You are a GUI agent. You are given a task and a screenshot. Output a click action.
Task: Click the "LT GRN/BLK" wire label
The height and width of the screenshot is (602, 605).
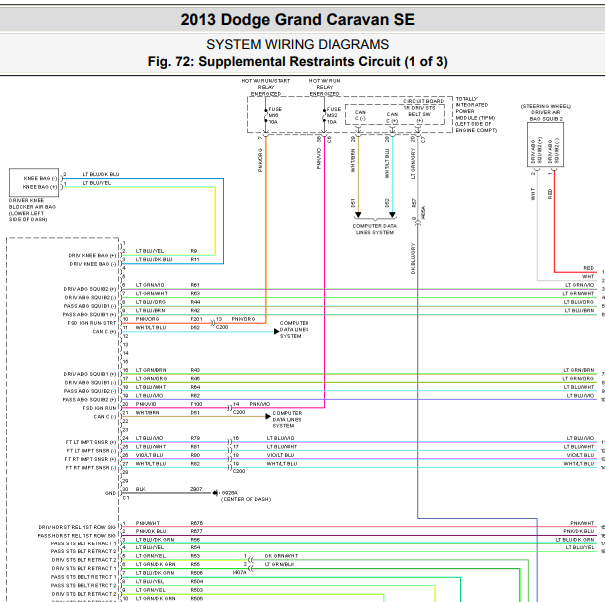click(280, 564)
